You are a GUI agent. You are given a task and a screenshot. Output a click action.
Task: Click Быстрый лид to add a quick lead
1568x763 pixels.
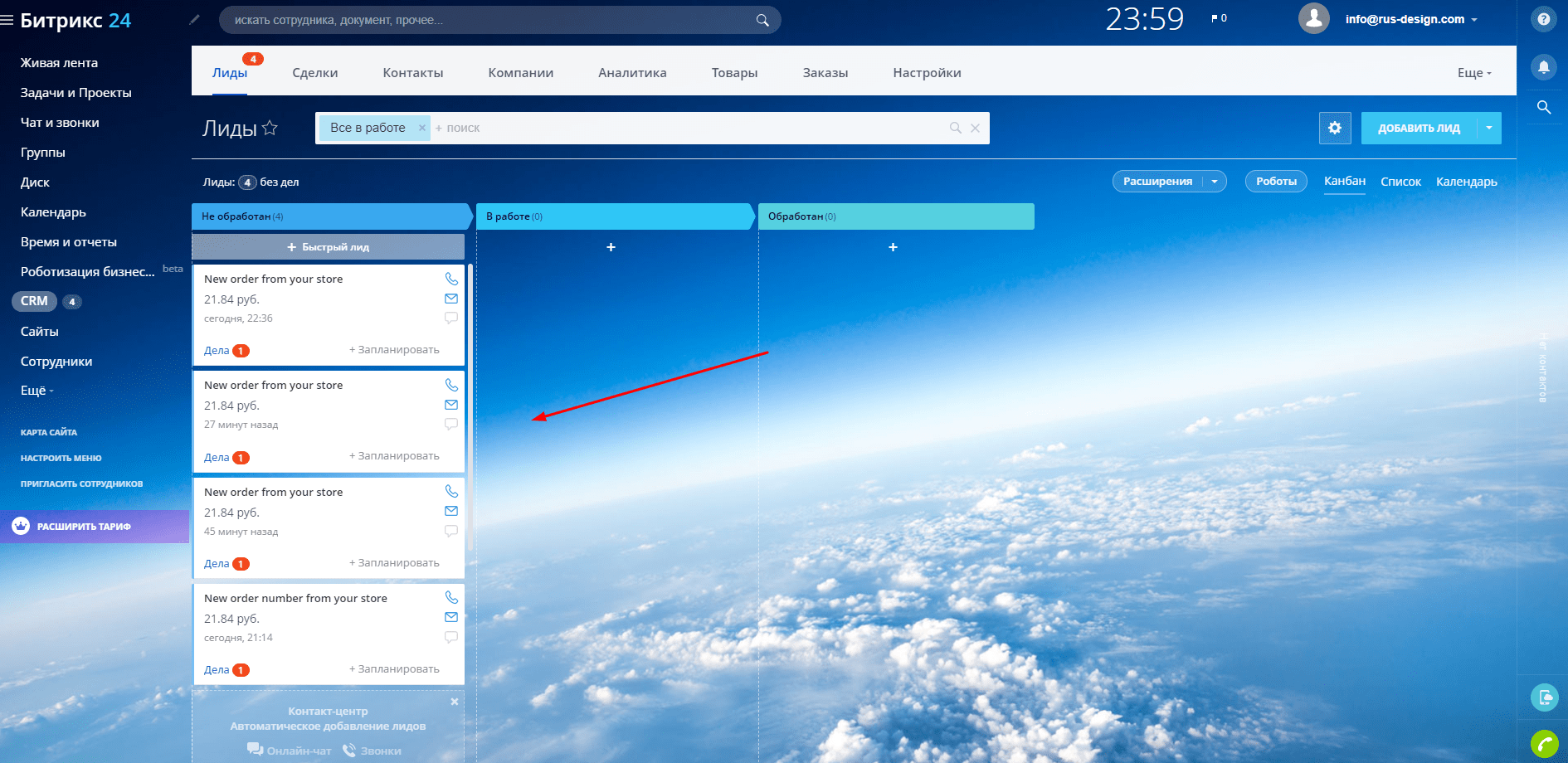click(x=329, y=247)
